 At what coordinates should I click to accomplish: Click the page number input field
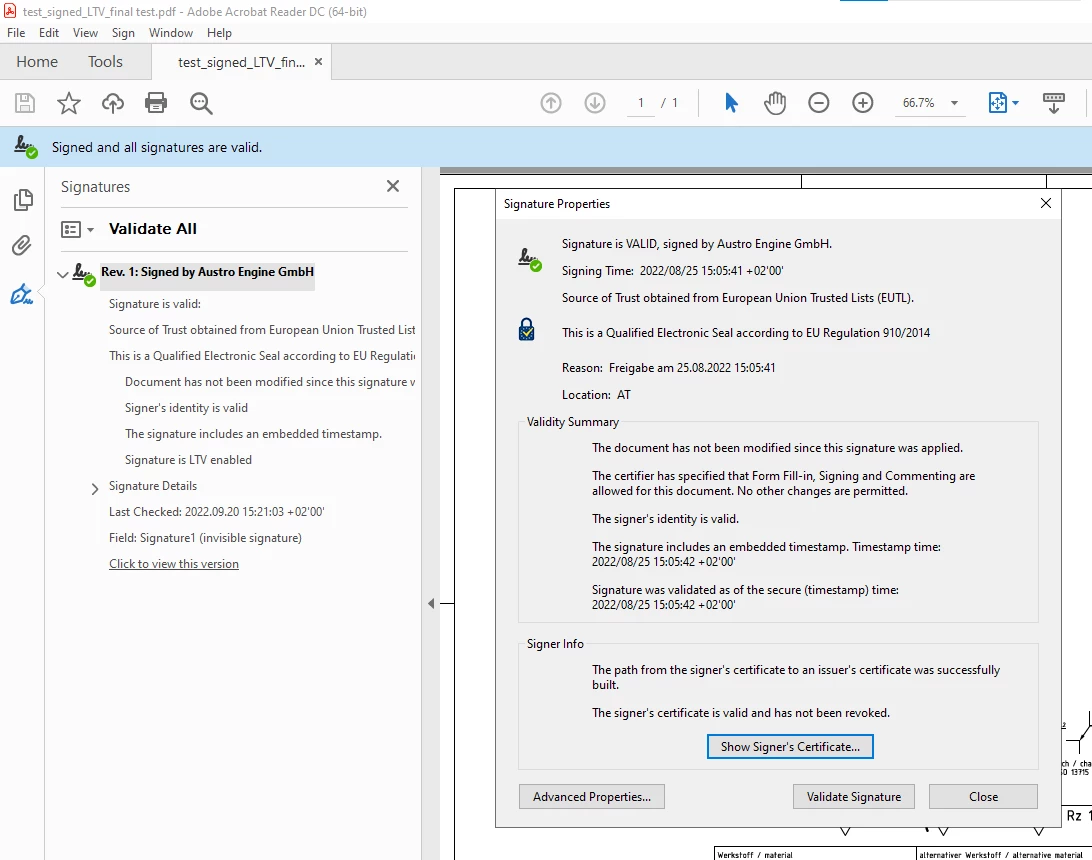pyautogui.click(x=640, y=103)
